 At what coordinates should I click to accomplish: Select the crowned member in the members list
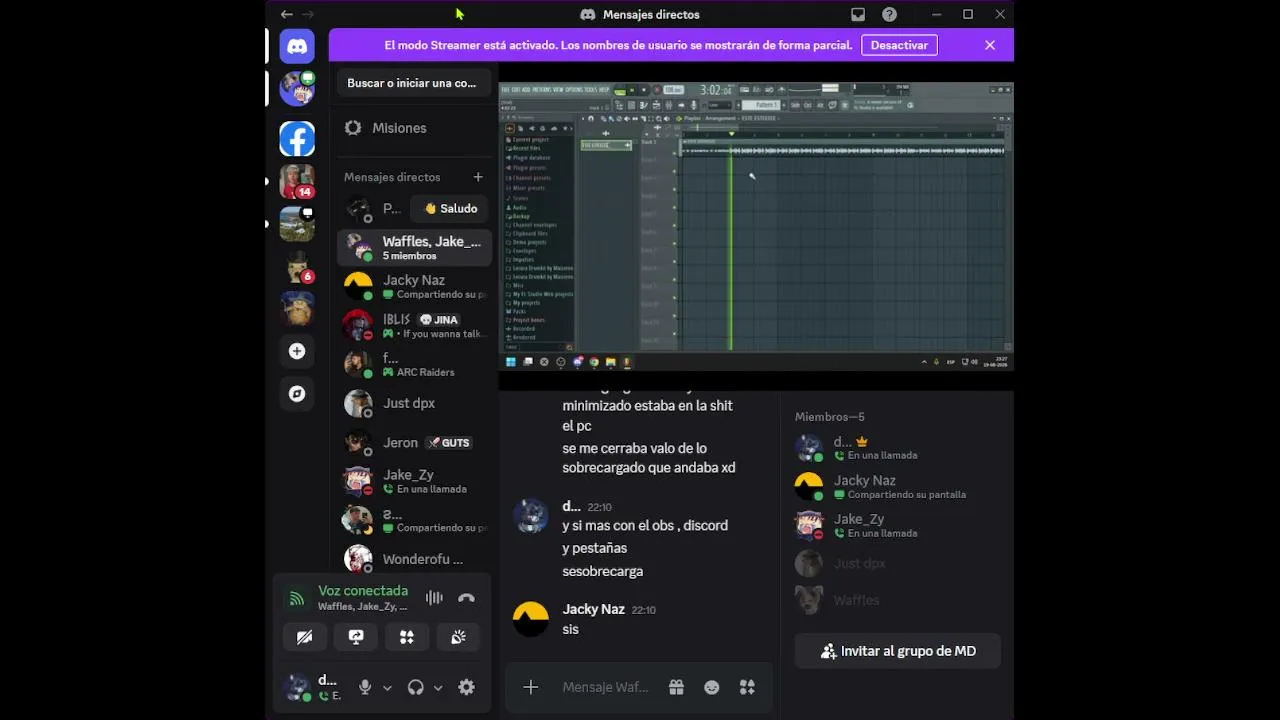pyautogui.click(x=898, y=447)
